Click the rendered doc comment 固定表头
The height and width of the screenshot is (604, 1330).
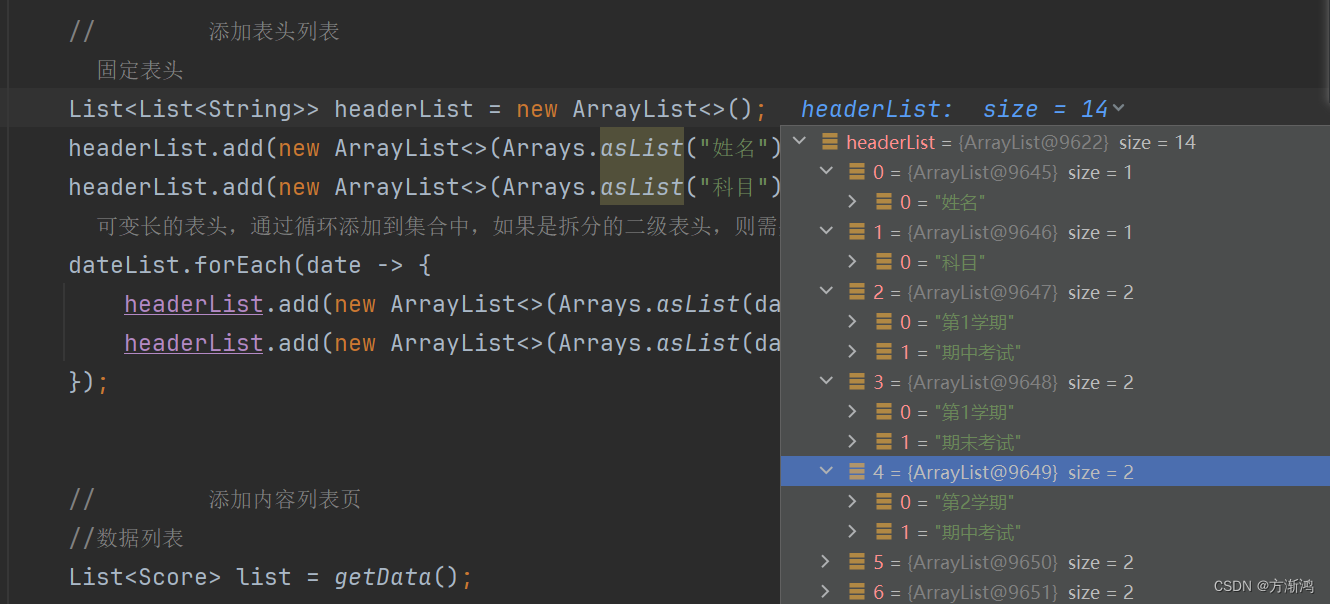(140, 70)
